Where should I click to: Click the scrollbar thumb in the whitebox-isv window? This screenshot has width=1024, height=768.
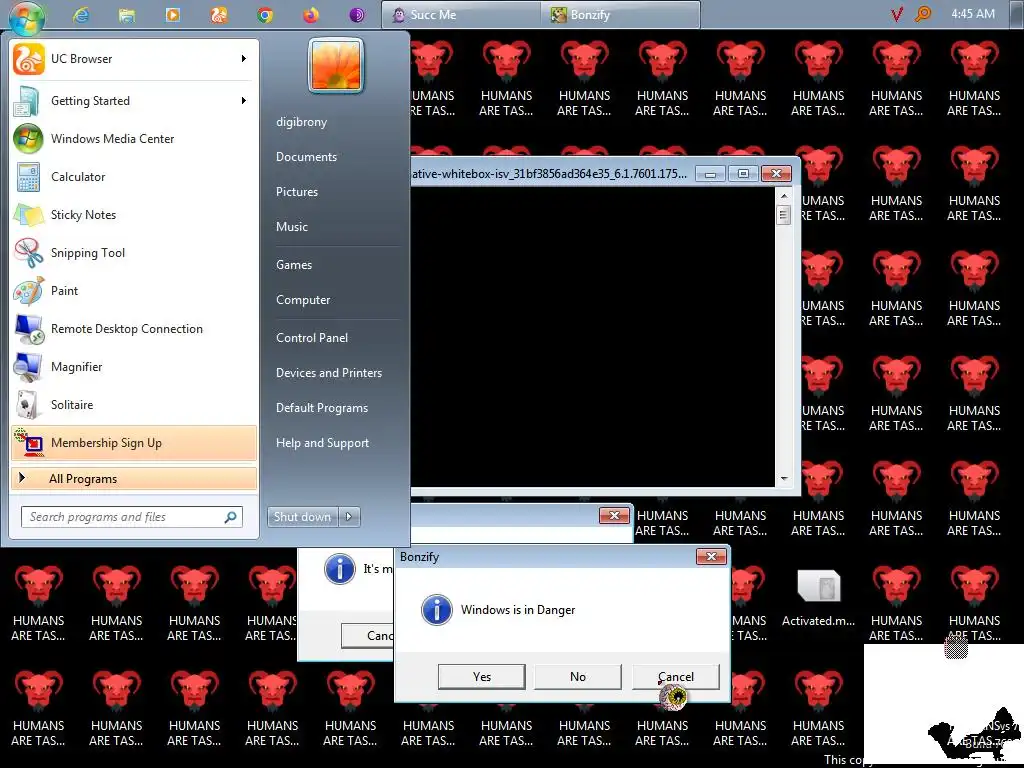click(x=784, y=214)
